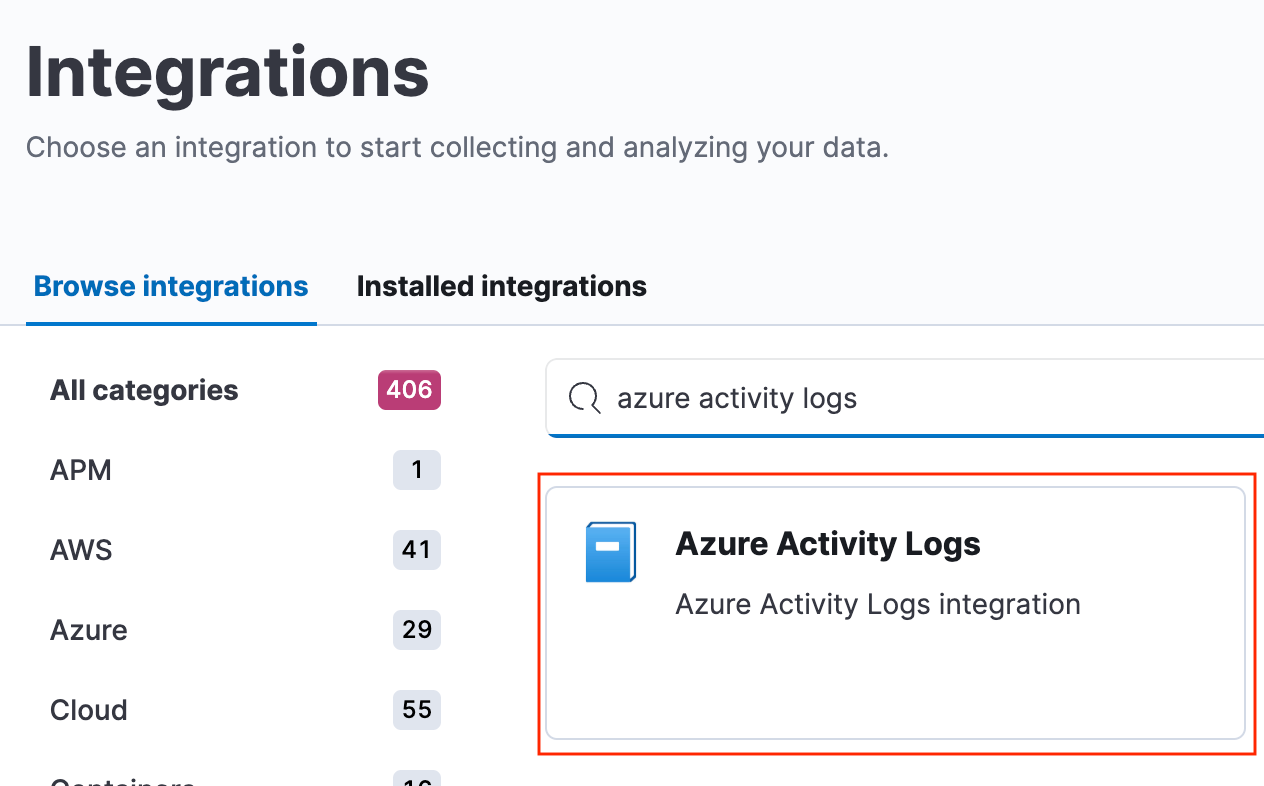The height and width of the screenshot is (786, 1264).
Task: Filter integrations by AWS category
Action: pyautogui.click(x=80, y=550)
